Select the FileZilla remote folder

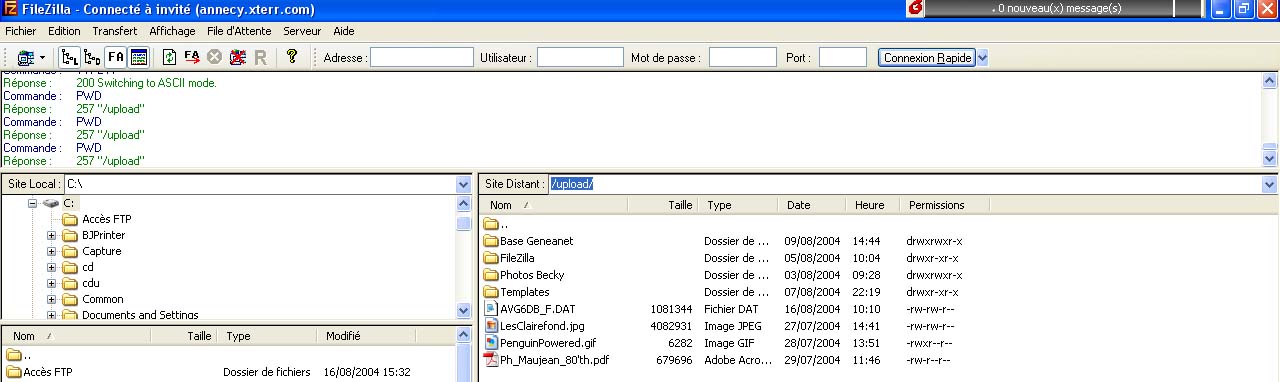(516, 258)
